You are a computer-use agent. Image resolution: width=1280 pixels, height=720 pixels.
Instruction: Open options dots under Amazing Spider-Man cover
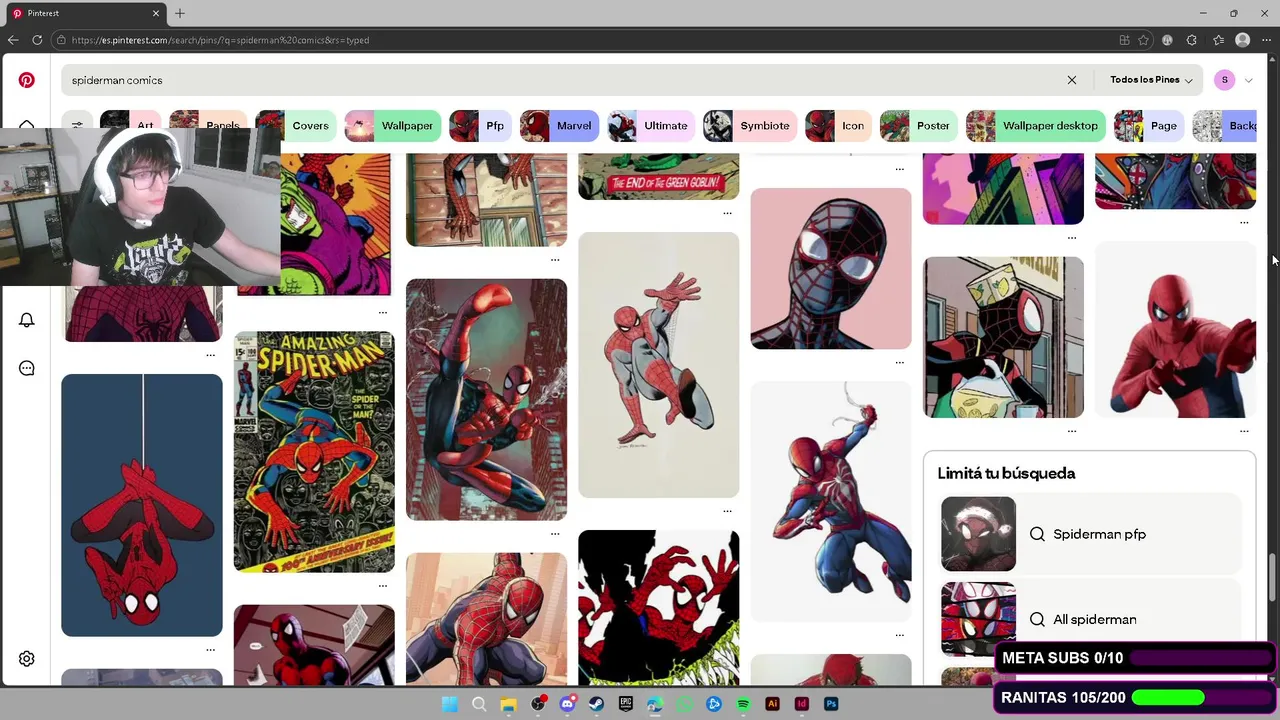383,586
